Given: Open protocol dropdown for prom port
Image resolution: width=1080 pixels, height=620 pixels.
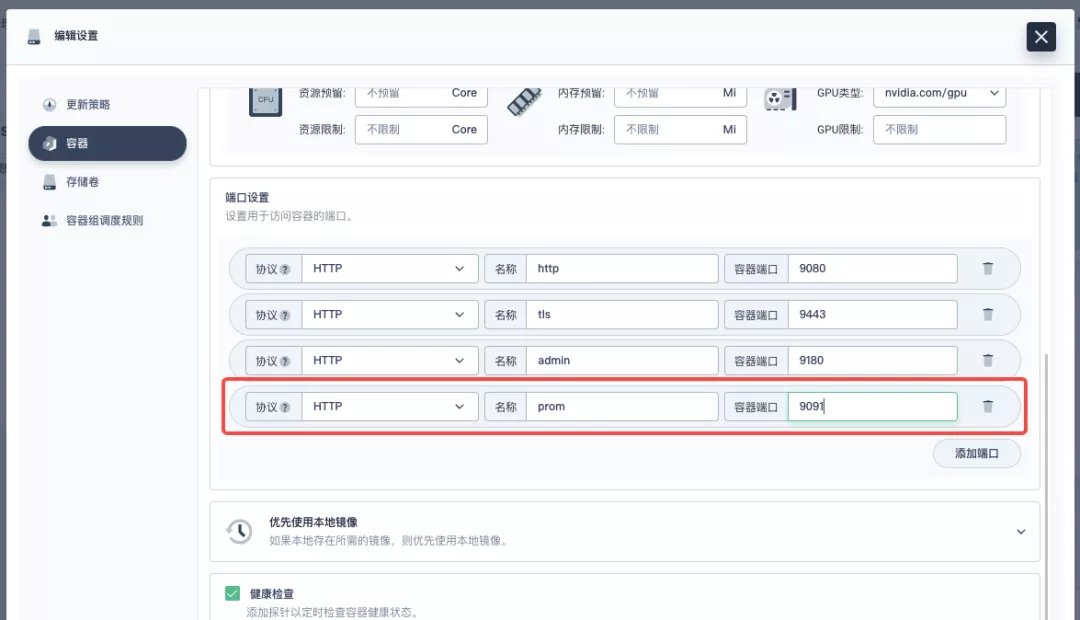Looking at the screenshot, I should tap(390, 406).
